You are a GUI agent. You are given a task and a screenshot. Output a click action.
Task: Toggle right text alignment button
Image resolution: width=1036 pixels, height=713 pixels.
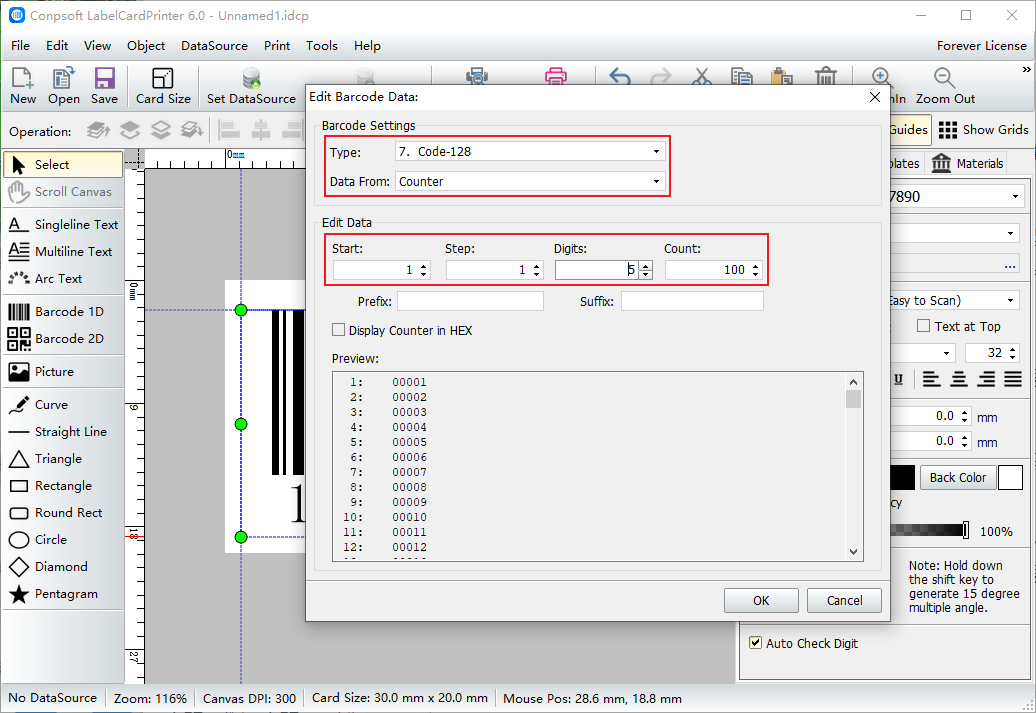point(986,379)
